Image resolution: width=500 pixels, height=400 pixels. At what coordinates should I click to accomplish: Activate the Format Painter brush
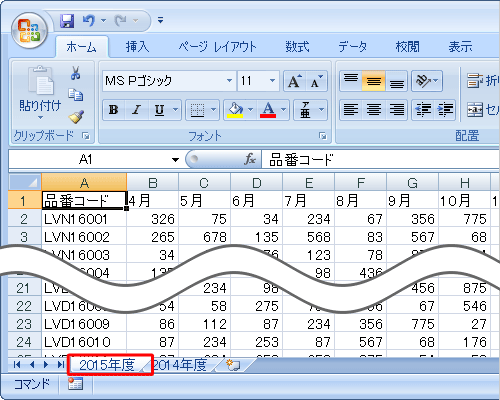(76, 117)
